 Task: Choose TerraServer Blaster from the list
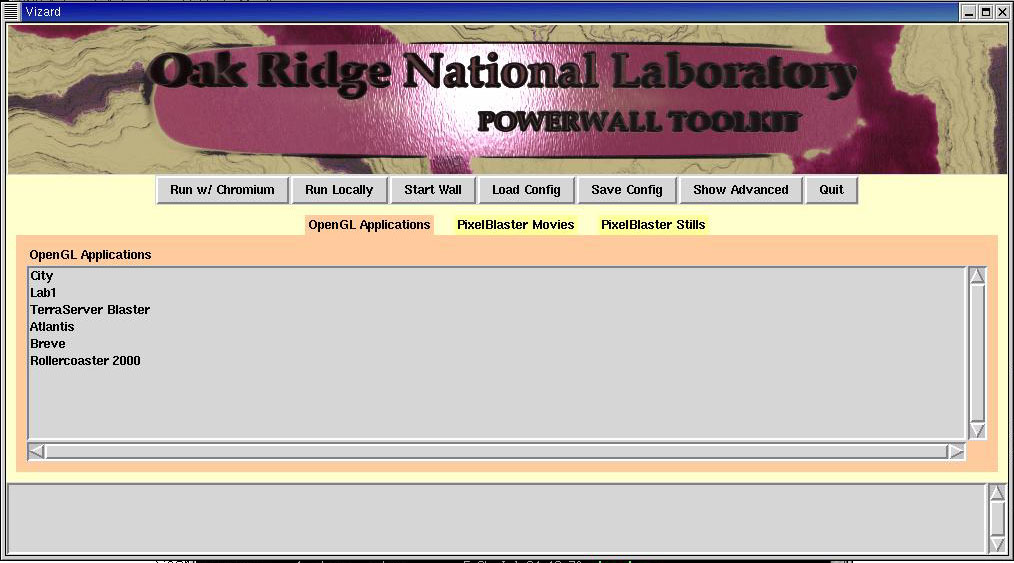pos(90,310)
